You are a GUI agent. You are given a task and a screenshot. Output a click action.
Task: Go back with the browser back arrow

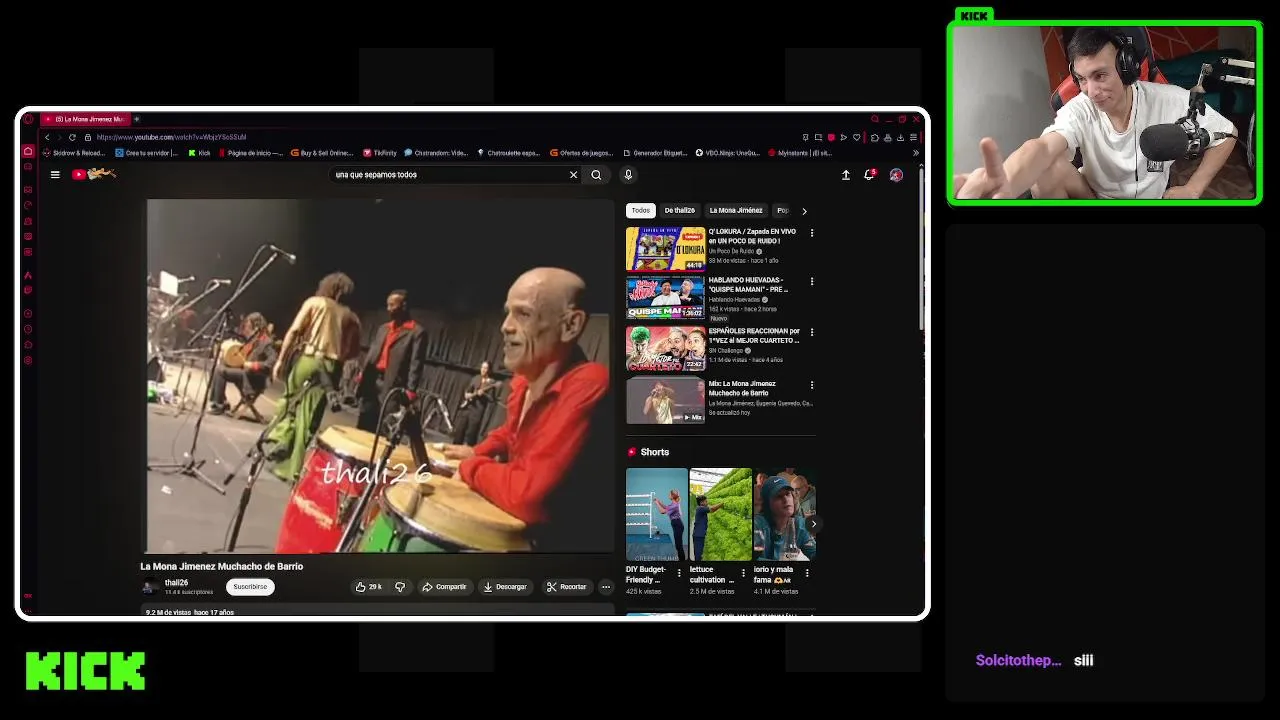[46, 137]
